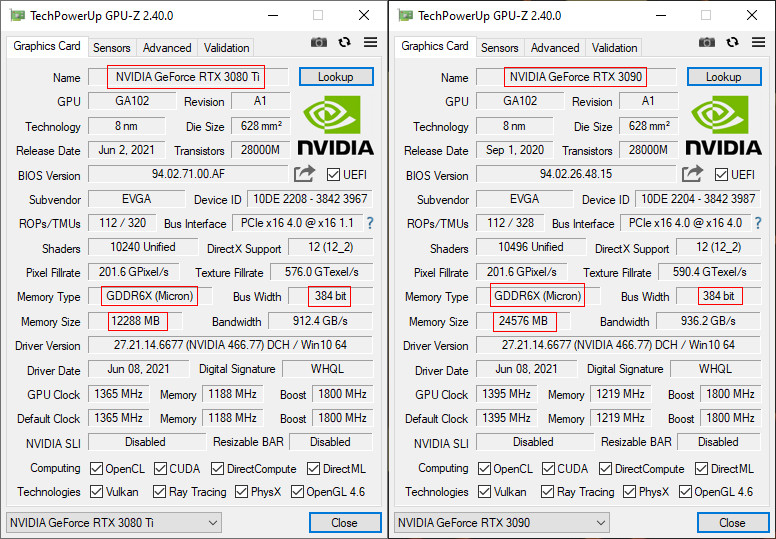
Task: Take screenshot in RTX 3090 window
Action: click(x=707, y=43)
